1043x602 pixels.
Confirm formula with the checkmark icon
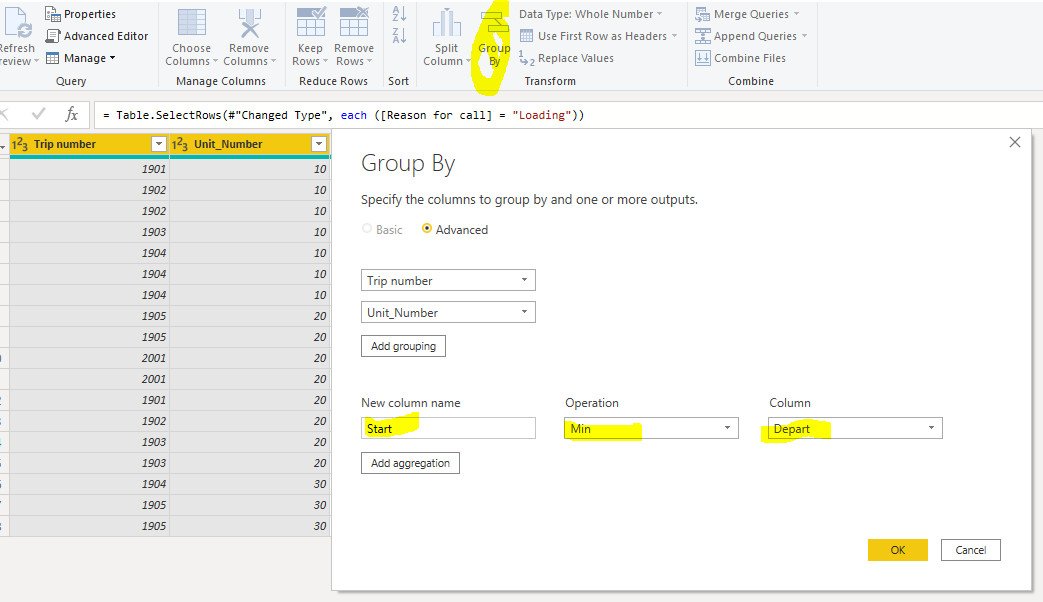pyautogui.click(x=39, y=114)
